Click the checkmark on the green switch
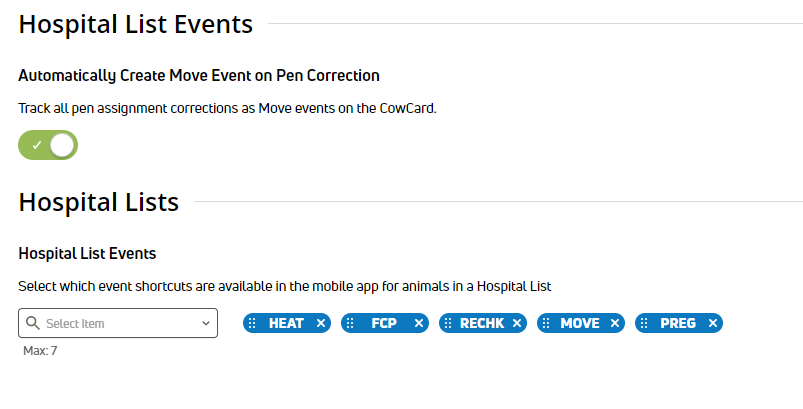The height and width of the screenshot is (409, 803). pos(36,145)
